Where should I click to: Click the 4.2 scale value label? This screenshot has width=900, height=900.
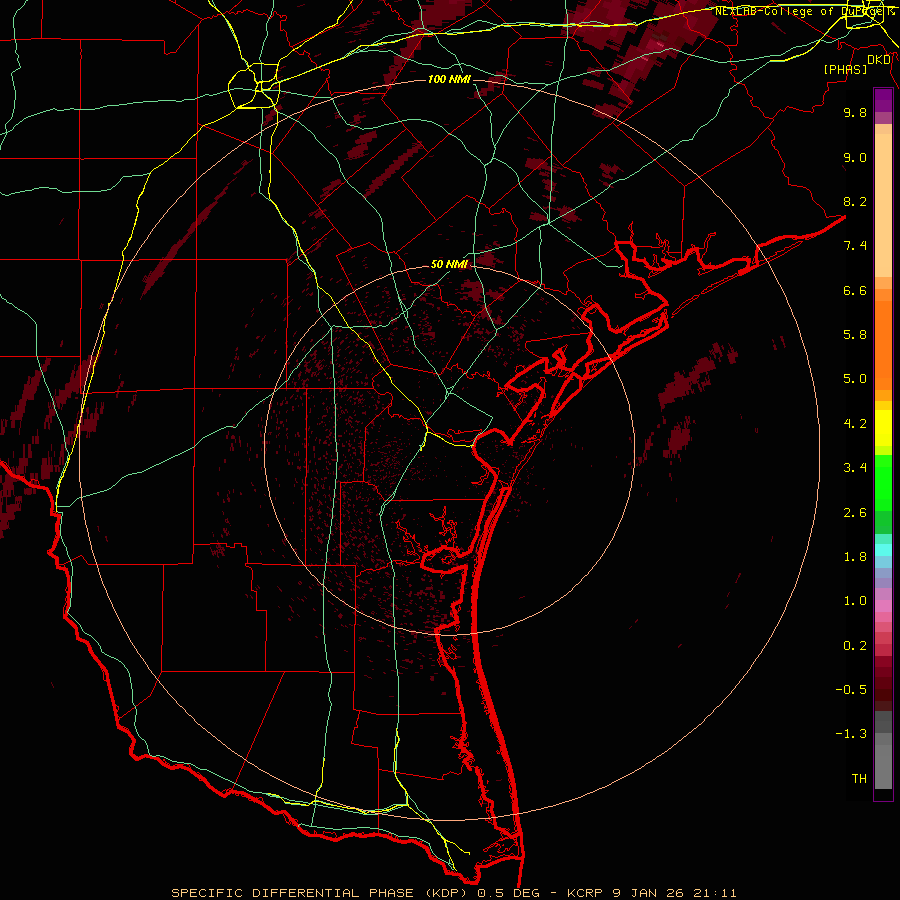(x=855, y=424)
